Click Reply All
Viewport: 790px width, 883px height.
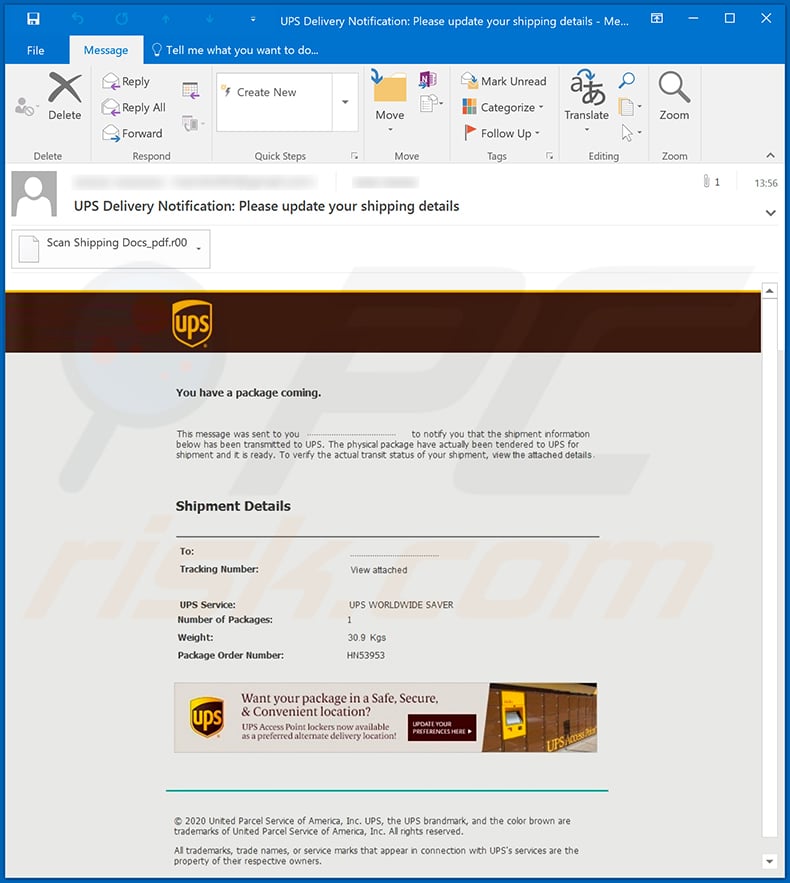134,108
